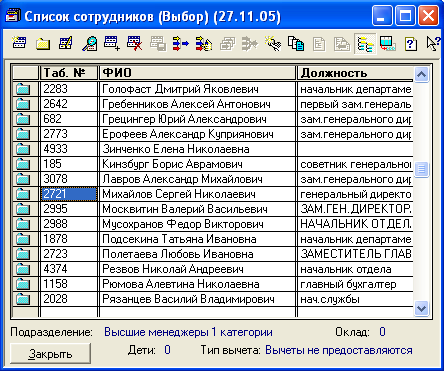Open the folder icon of row Гребенников Алексей Антонович
Viewport: 444px width, 371px height.
click(23, 104)
